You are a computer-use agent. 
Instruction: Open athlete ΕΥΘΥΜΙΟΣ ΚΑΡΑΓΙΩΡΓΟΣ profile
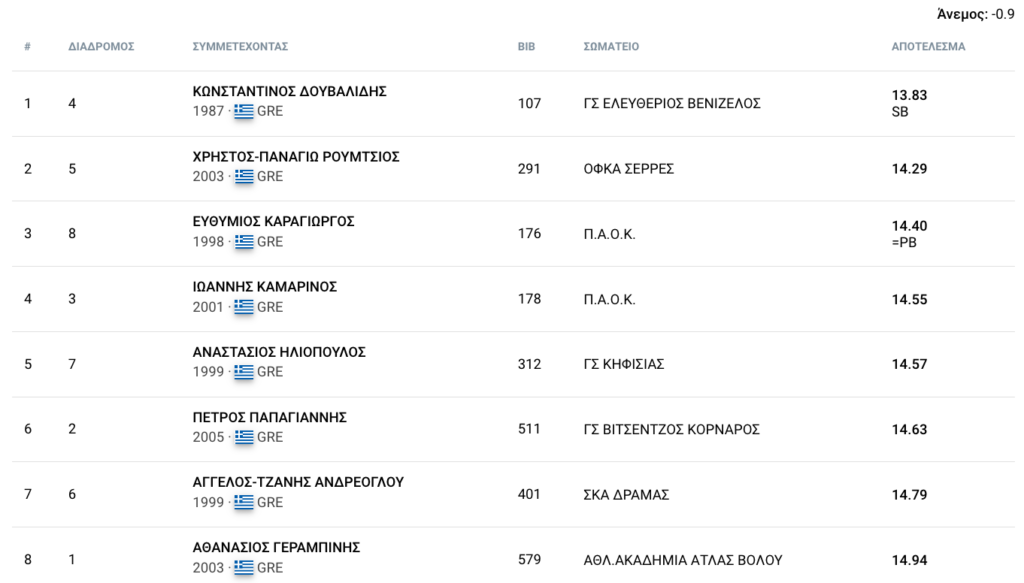(273, 221)
